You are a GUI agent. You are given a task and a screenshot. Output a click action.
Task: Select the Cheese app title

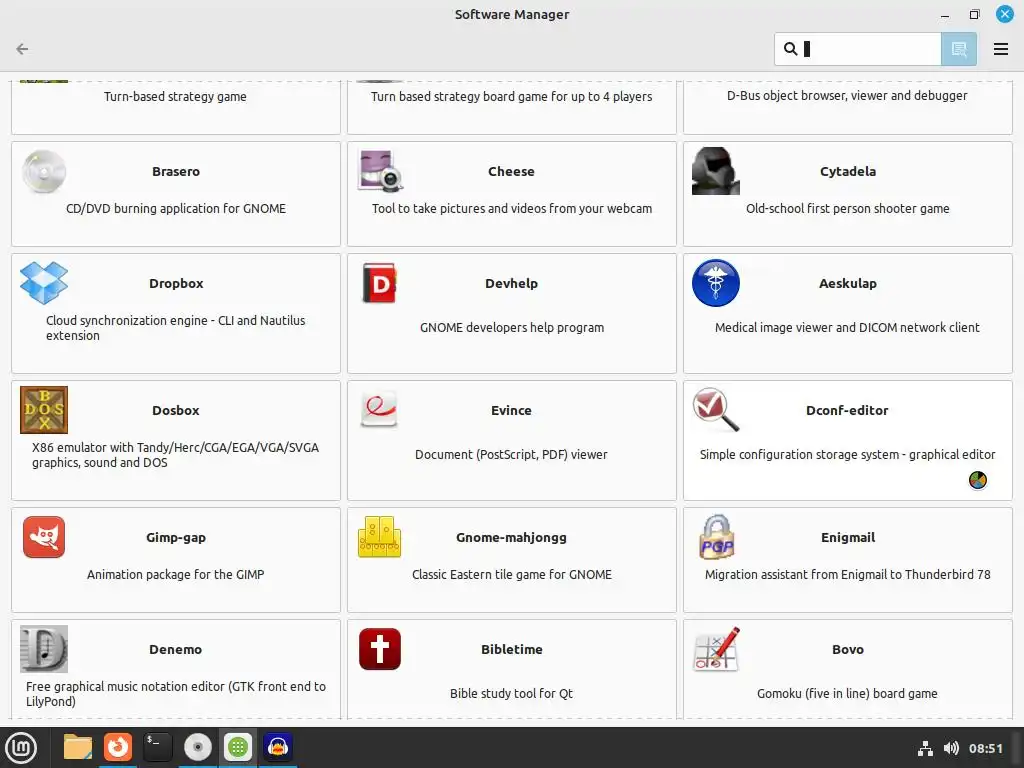tap(511, 172)
